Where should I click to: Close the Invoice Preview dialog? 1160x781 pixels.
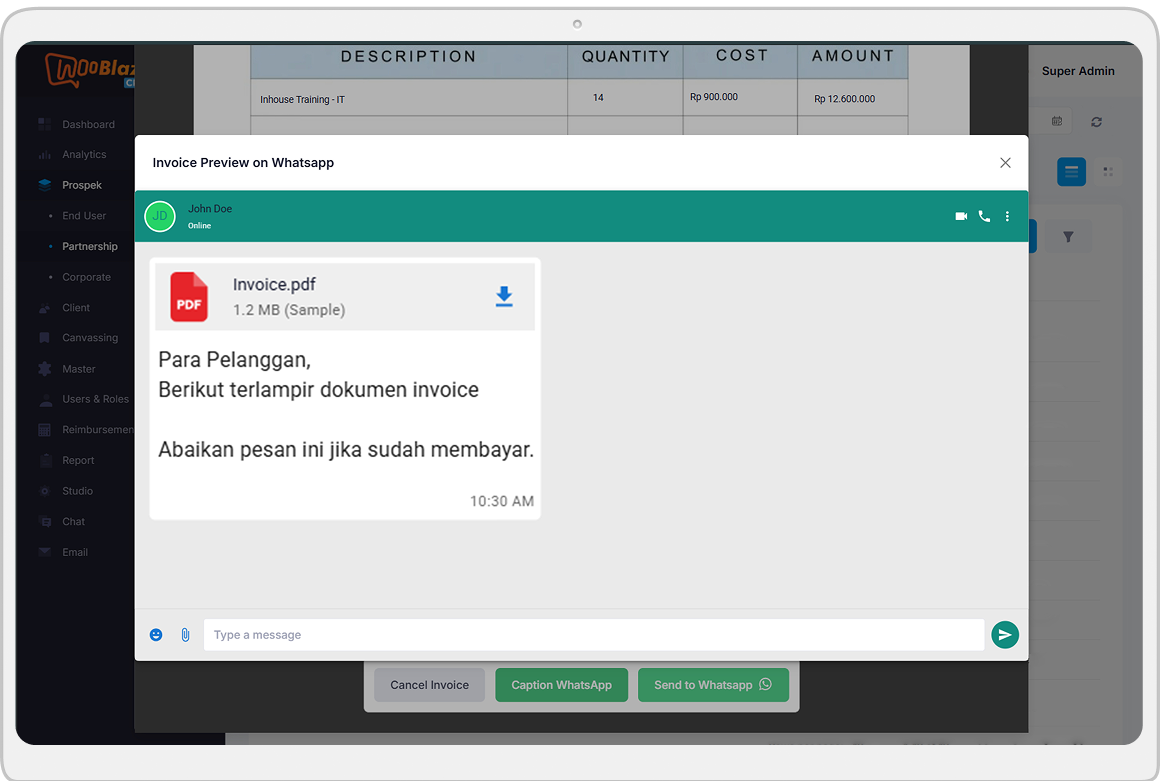(x=1005, y=163)
